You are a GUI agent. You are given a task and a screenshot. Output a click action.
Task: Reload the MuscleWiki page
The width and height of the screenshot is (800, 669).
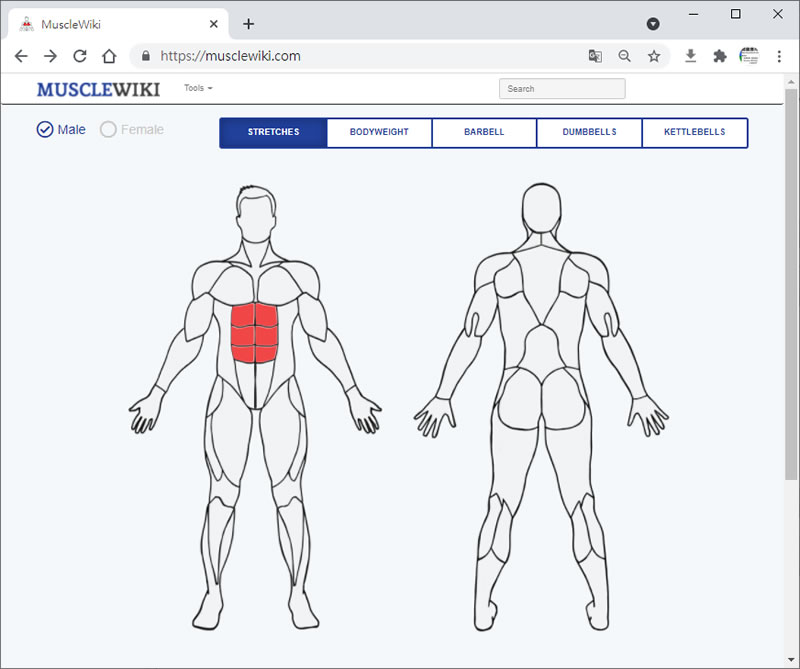pos(80,56)
